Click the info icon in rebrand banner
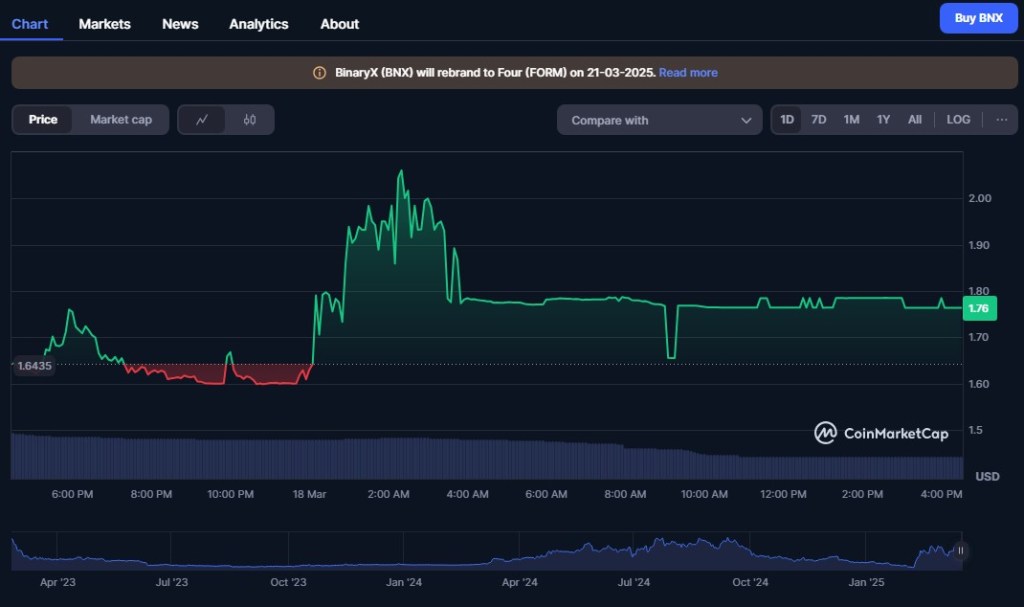Screen dimensions: 1024x607 tap(319, 73)
